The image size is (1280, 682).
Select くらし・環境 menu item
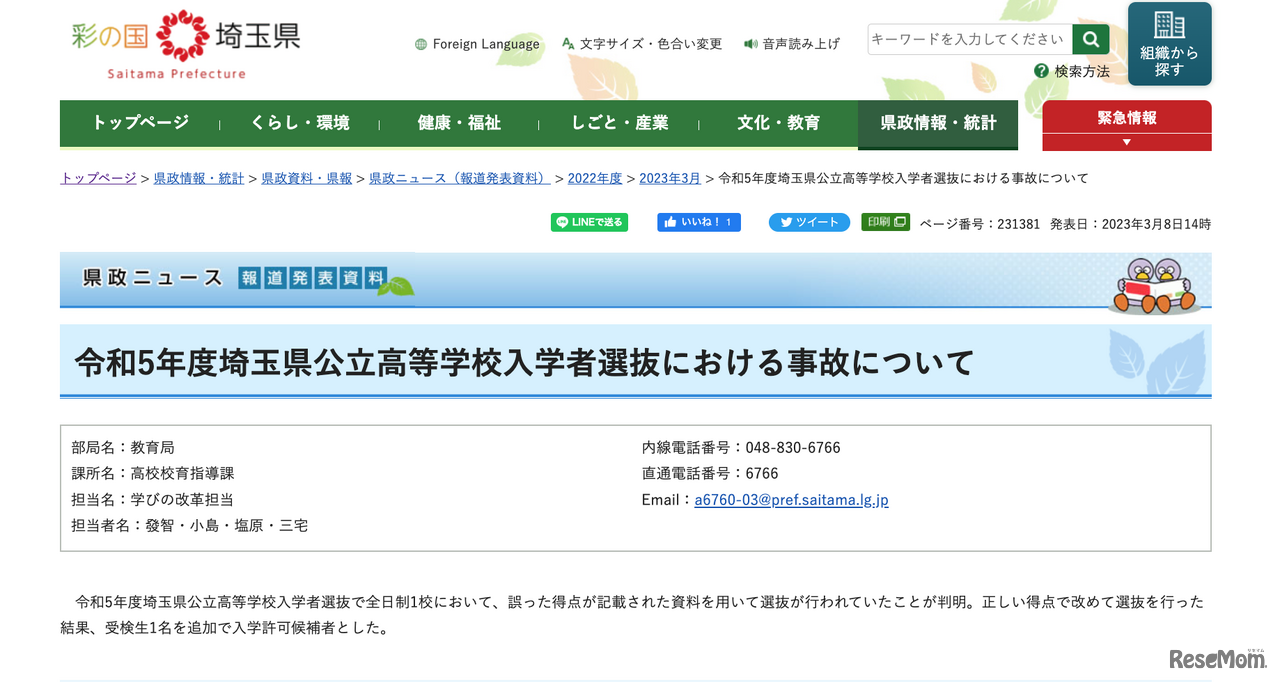coord(300,123)
